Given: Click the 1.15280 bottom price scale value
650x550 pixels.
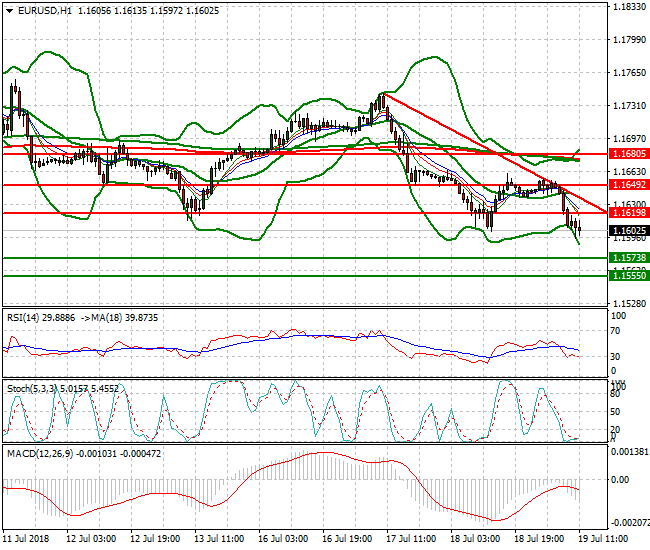Looking at the screenshot, I should tap(629, 303).
